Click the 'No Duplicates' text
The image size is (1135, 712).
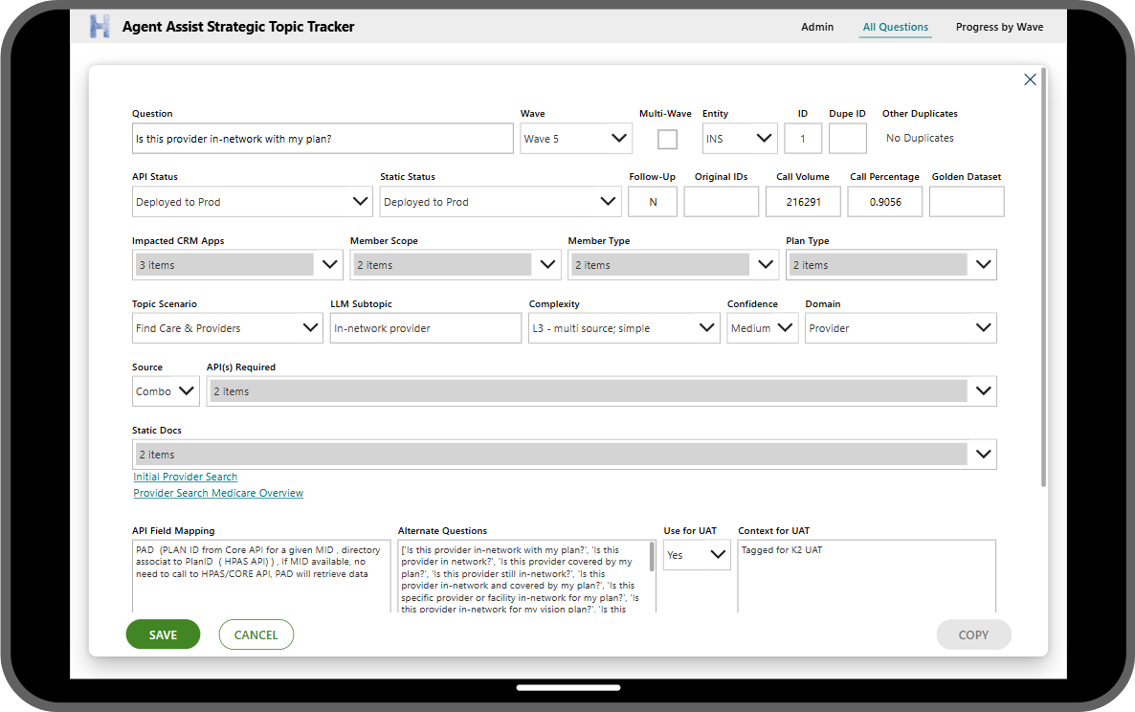[919, 138]
